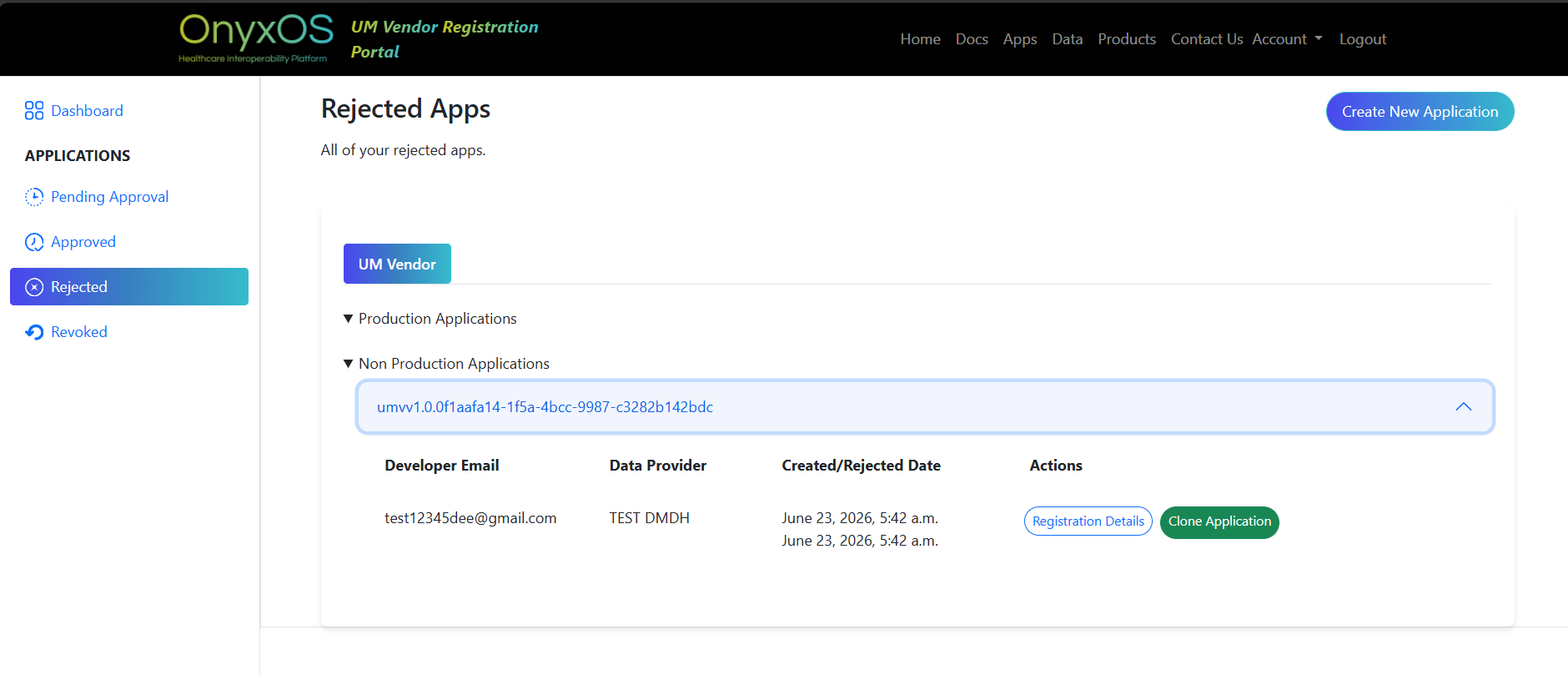Click the Revoked undo arrow icon
The height and width of the screenshot is (675, 1568).
(x=34, y=332)
